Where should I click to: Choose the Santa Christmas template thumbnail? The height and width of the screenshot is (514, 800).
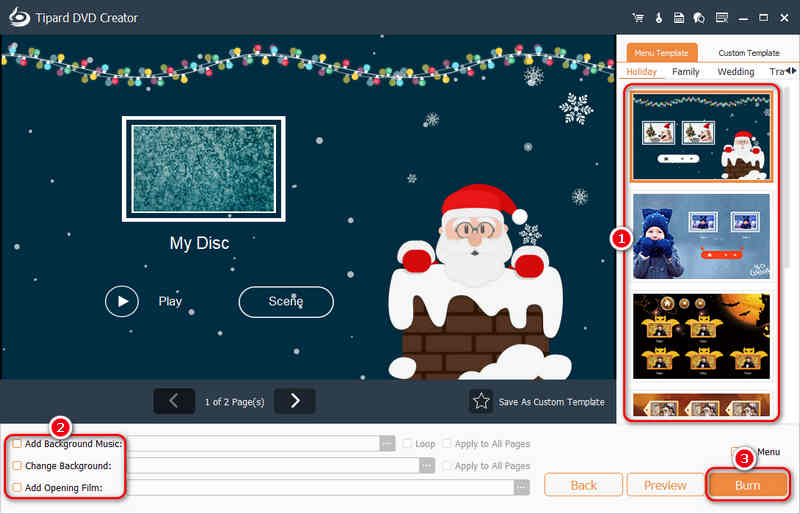point(702,137)
